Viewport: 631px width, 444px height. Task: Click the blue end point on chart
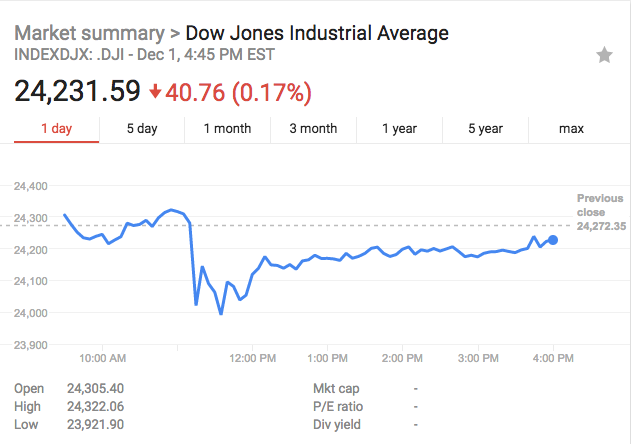(554, 239)
